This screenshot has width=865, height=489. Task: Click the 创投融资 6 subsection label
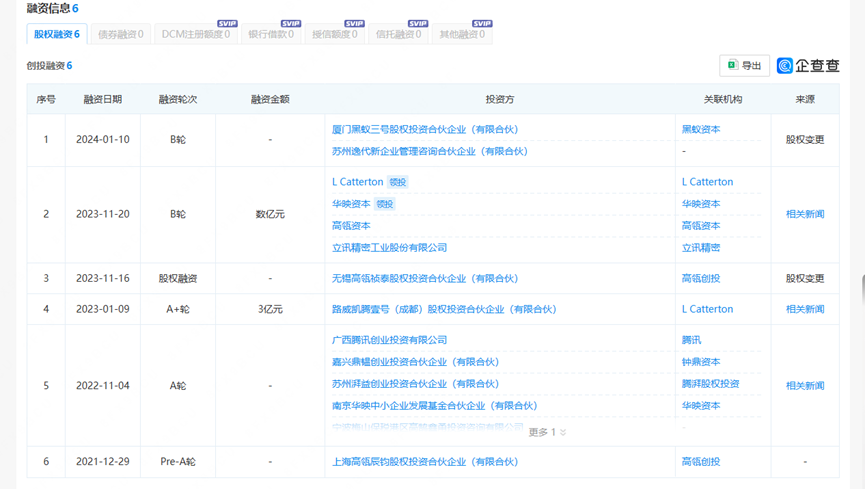tap(49, 66)
